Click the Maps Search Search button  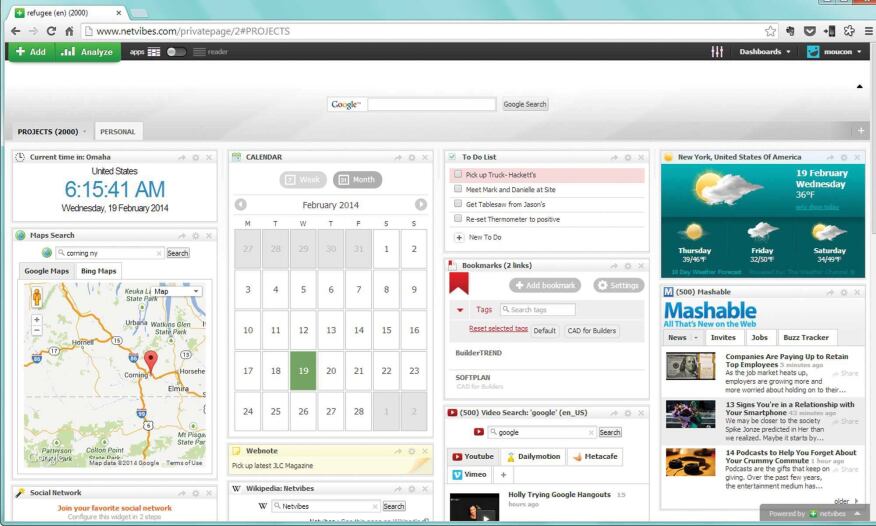click(178, 253)
